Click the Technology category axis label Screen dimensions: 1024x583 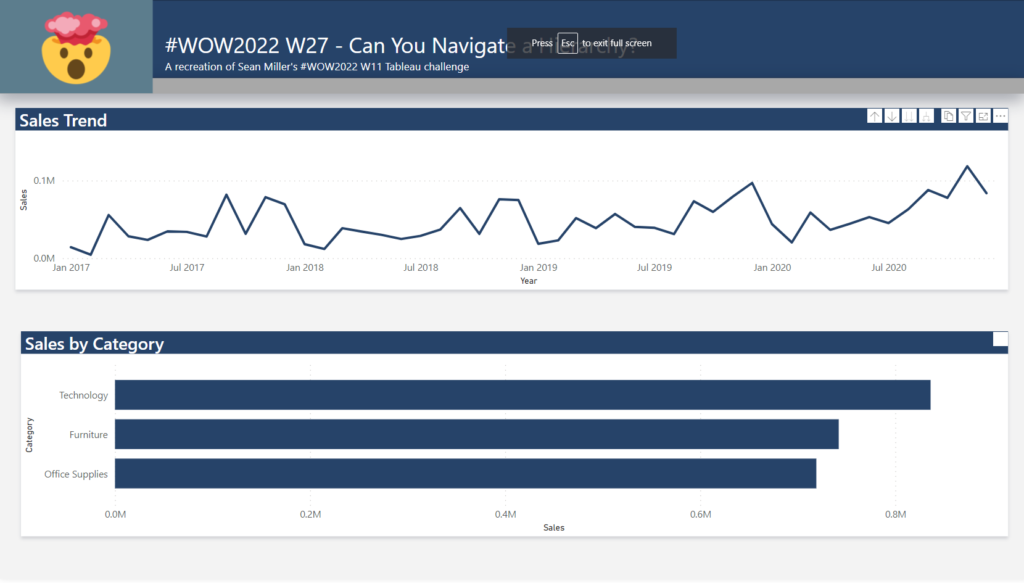[83, 395]
